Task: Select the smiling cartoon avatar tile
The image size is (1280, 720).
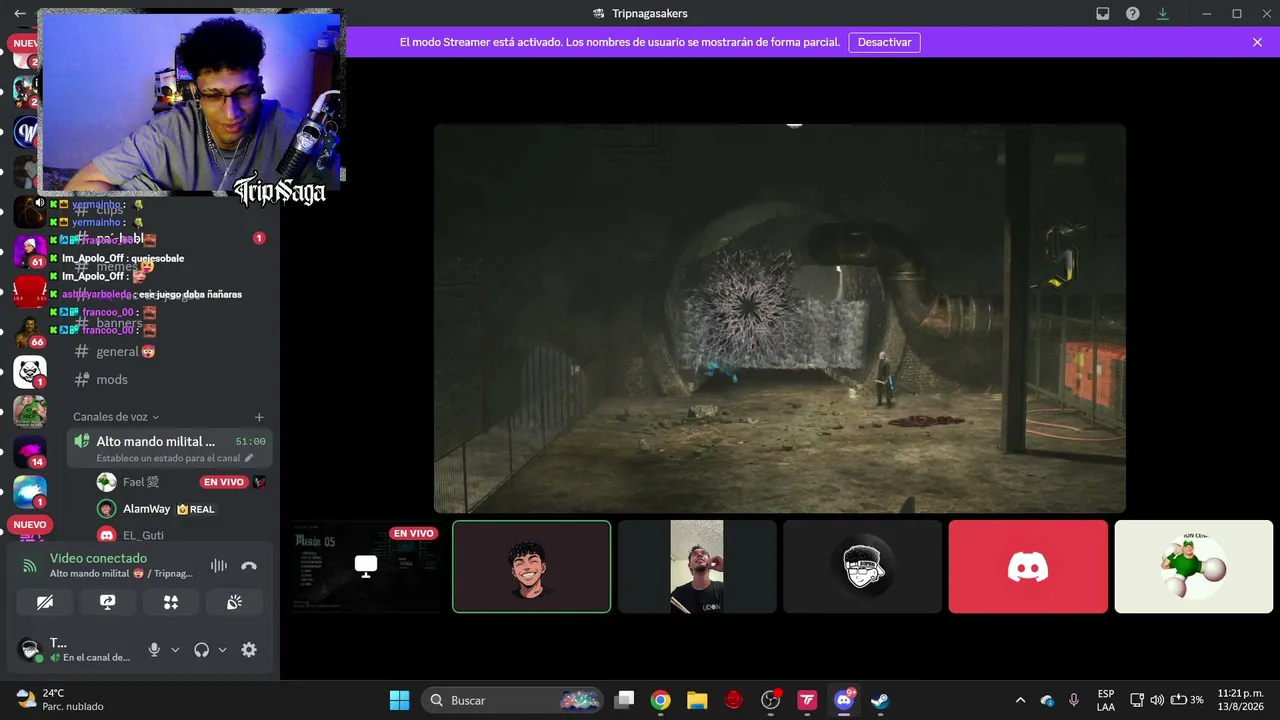Action: coord(531,566)
